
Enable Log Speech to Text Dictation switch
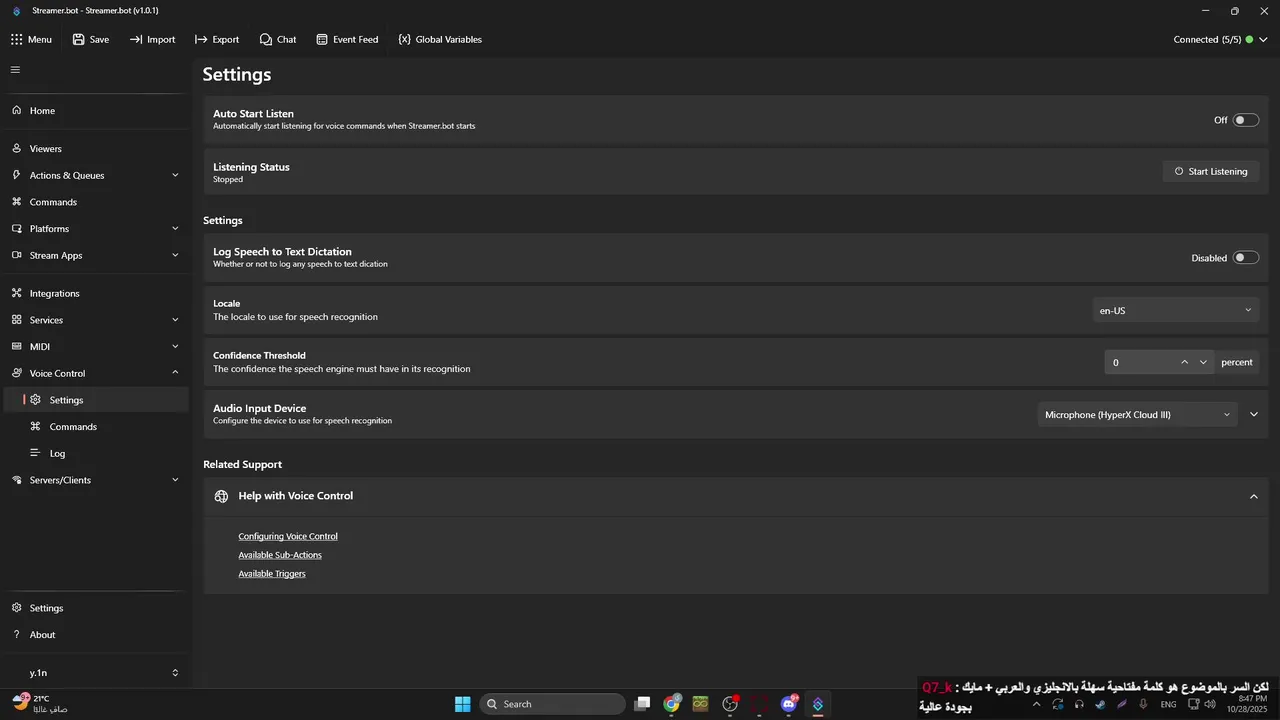click(1245, 258)
